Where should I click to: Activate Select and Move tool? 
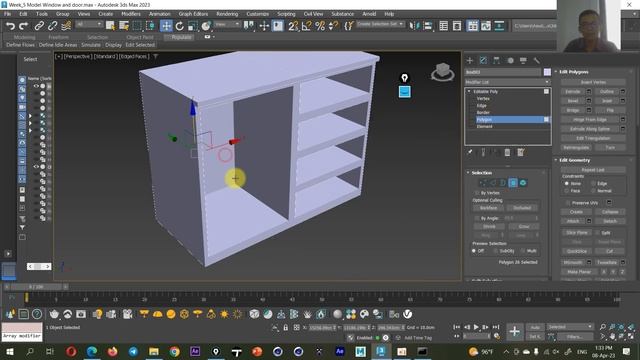click(x=166, y=26)
